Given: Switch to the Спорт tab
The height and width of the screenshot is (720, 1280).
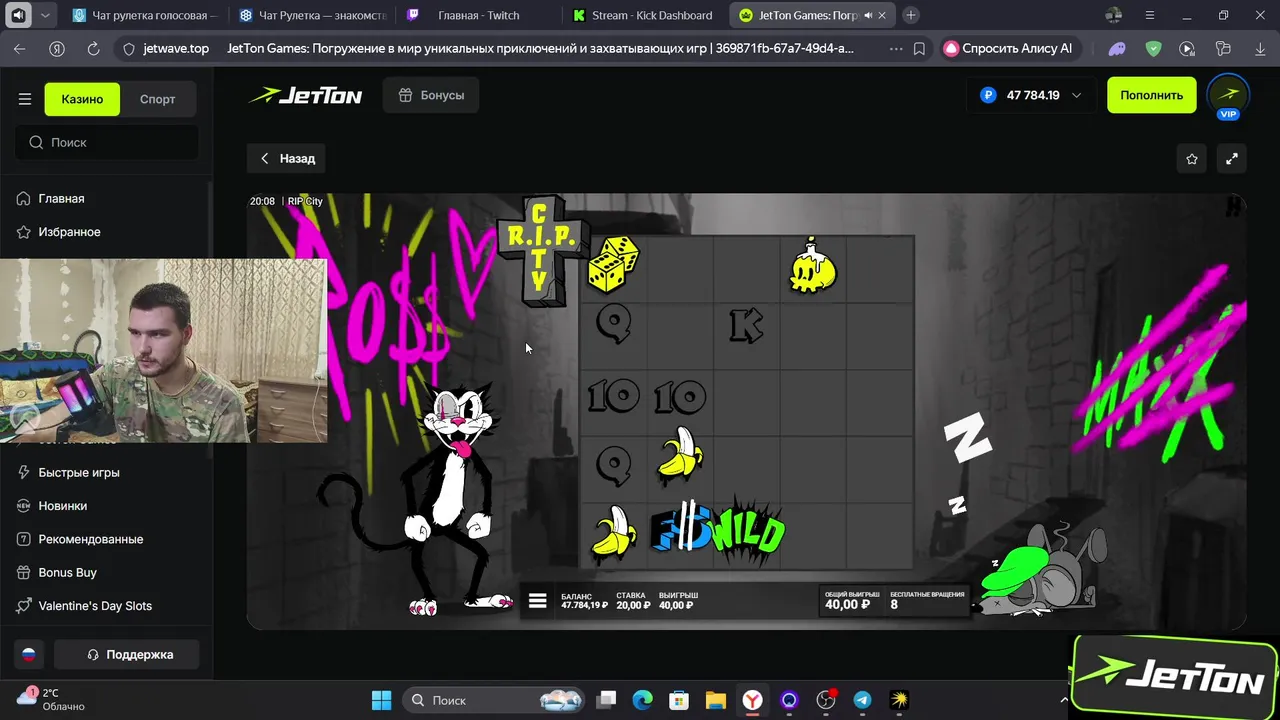Looking at the screenshot, I should (157, 99).
